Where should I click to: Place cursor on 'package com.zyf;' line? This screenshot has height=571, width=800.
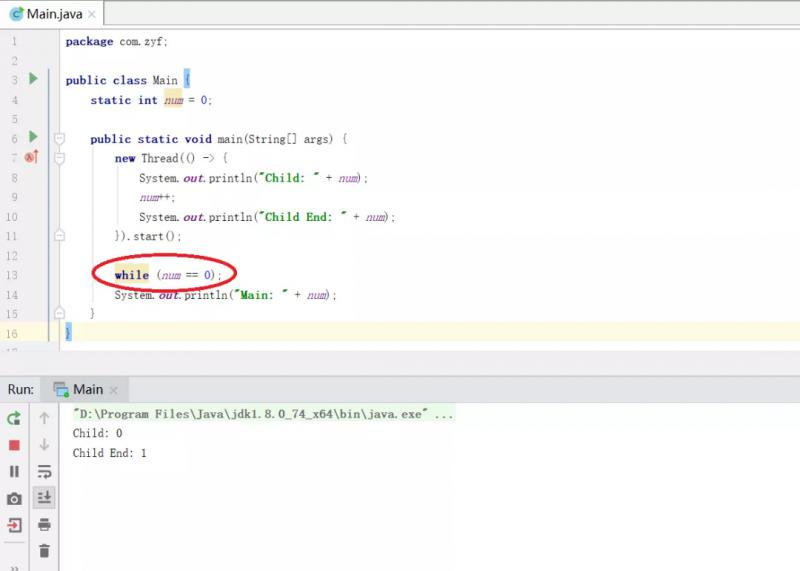(x=116, y=41)
